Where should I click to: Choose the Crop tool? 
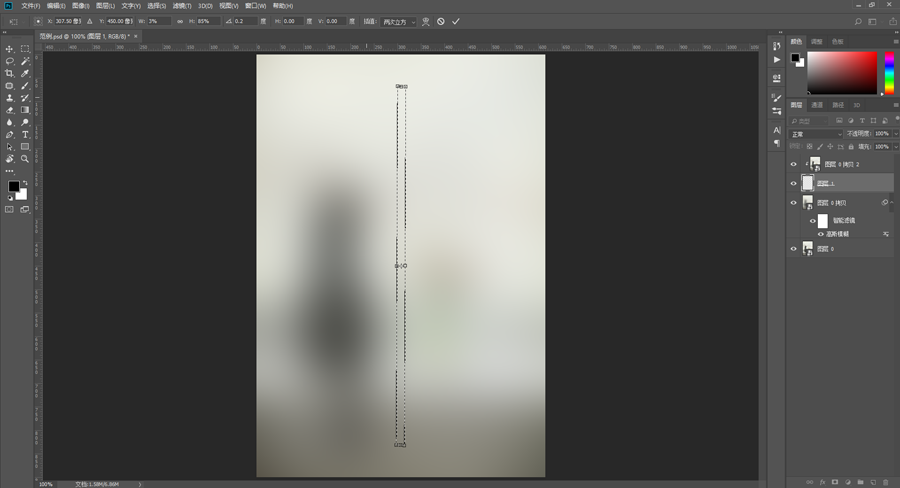click(x=10, y=74)
